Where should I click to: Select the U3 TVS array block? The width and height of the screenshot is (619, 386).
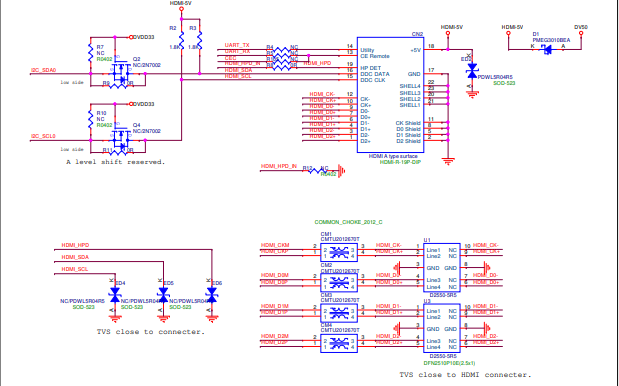coord(442,328)
